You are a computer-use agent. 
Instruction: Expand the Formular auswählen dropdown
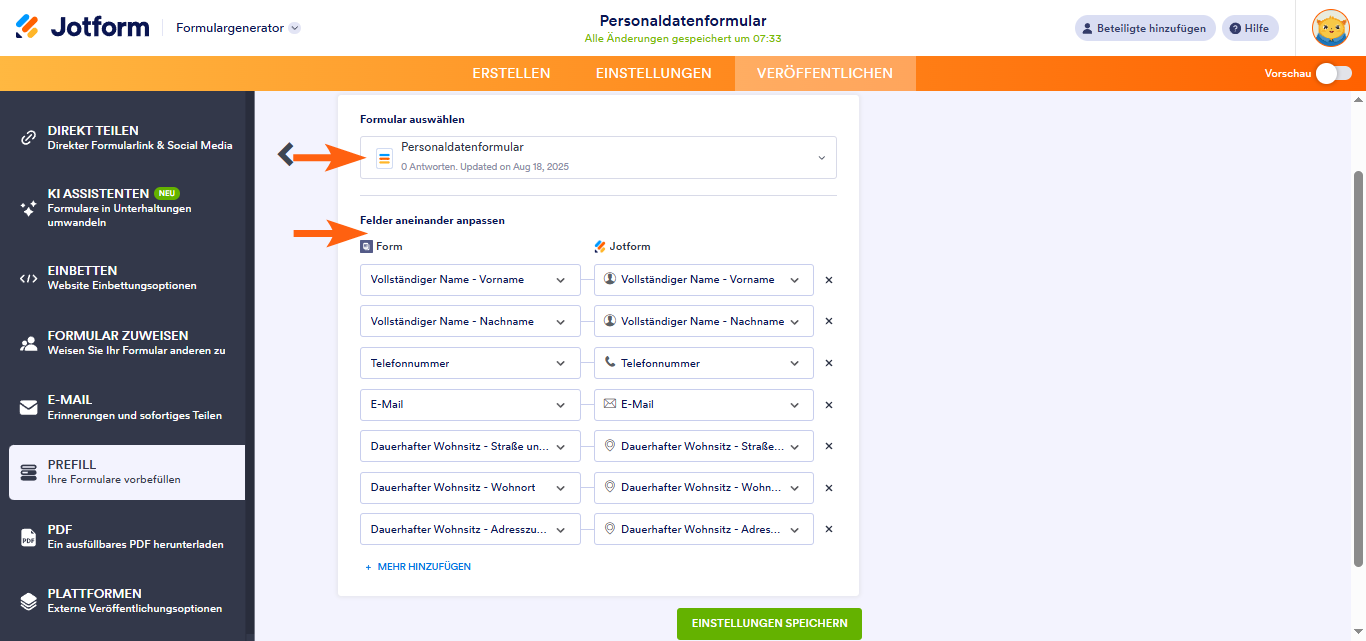[598, 157]
